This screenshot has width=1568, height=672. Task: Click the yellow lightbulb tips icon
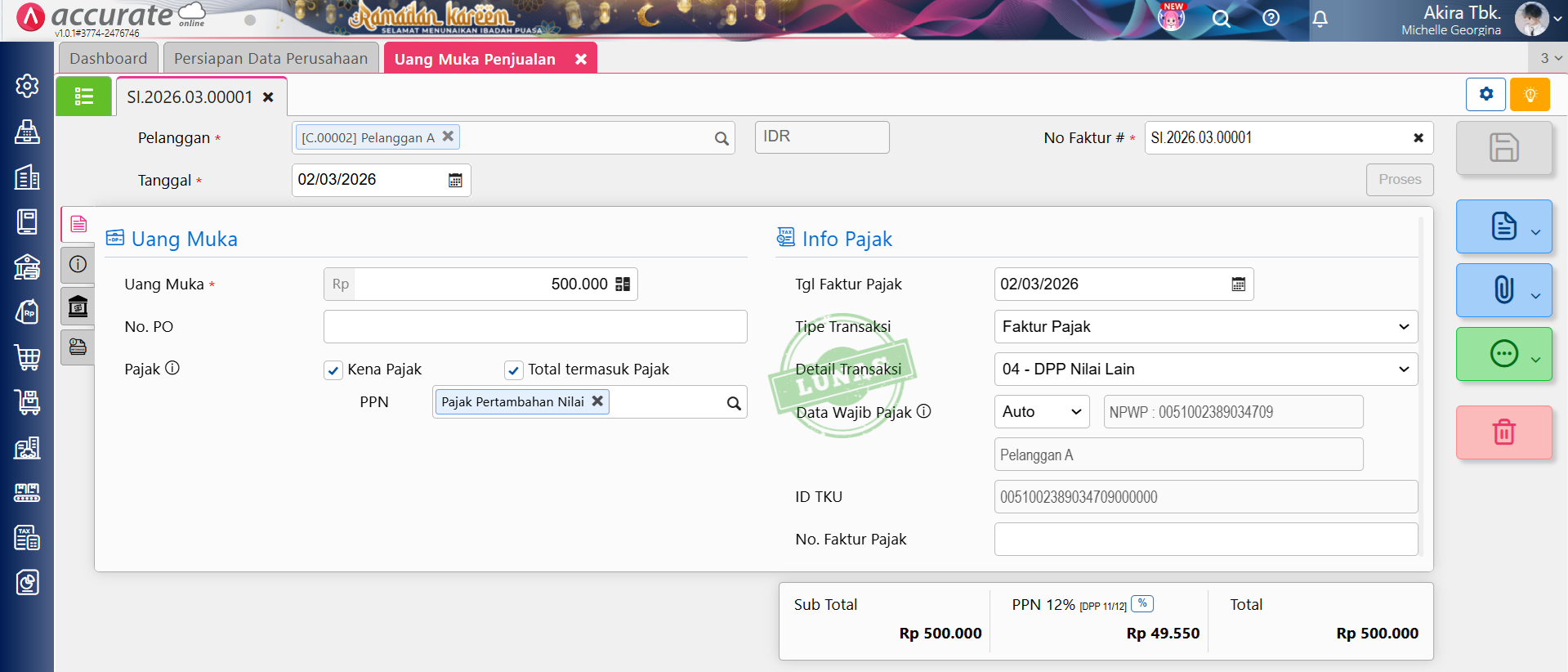tap(1530, 95)
